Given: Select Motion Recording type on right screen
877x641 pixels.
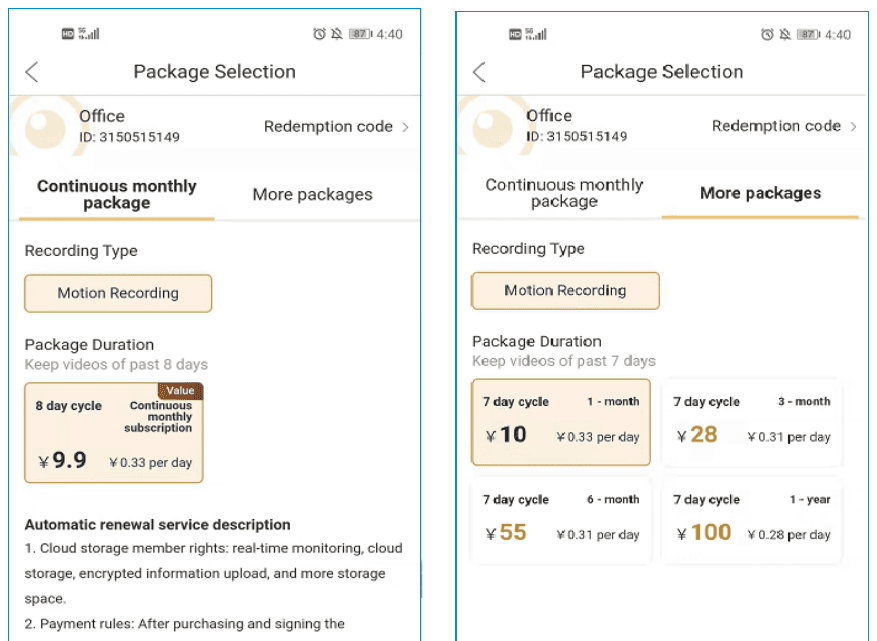Looking at the screenshot, I should pyautogui.click(x=565, y=290).
